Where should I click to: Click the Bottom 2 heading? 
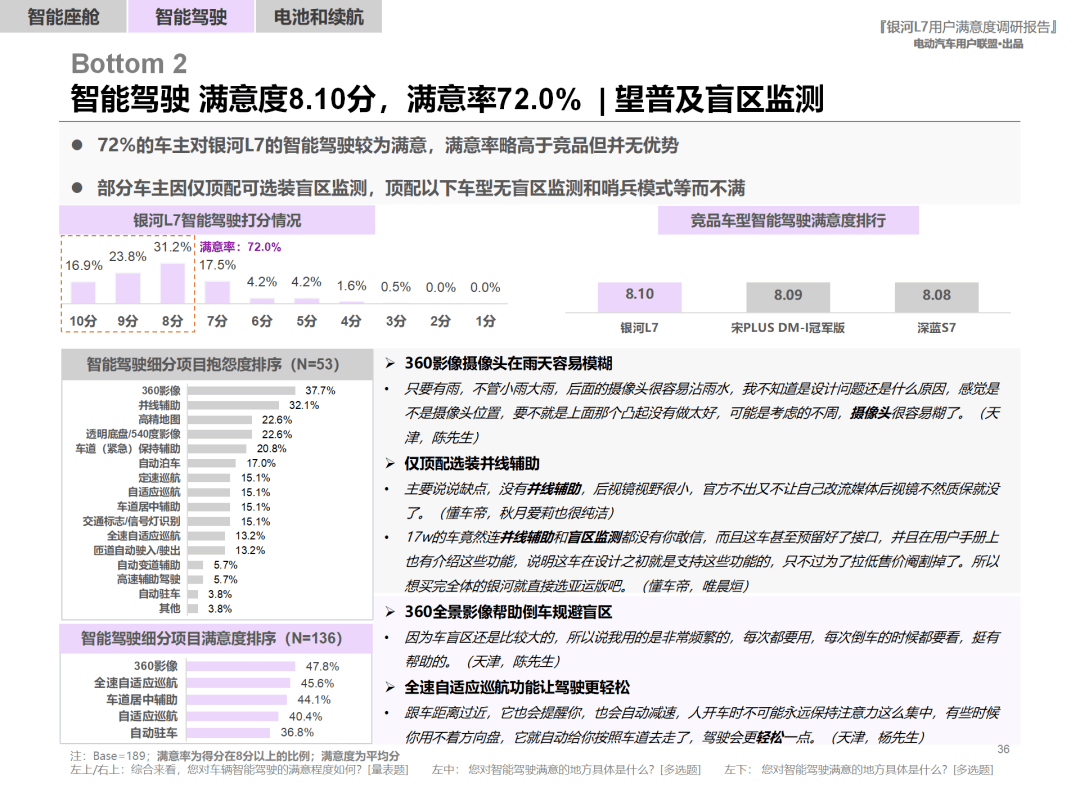pos(129,63)
